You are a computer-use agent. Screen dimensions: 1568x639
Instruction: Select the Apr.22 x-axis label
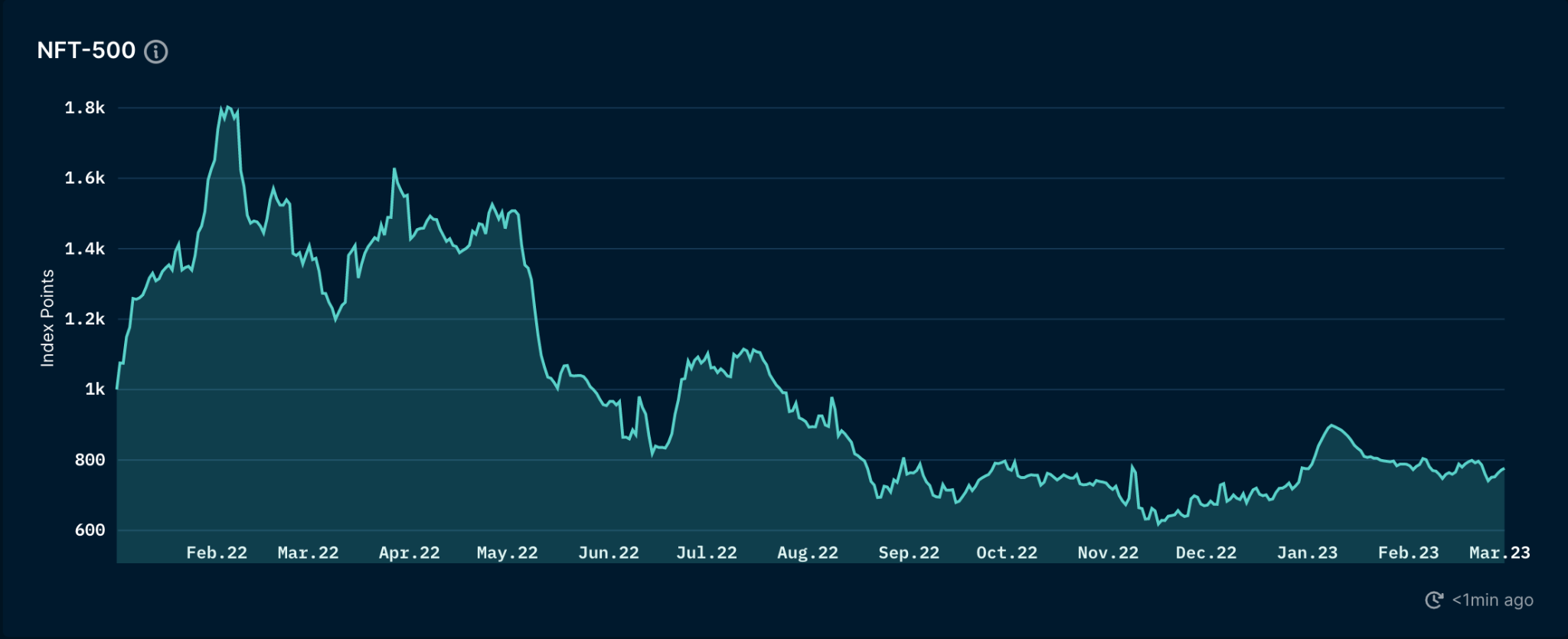click(409, 553)
